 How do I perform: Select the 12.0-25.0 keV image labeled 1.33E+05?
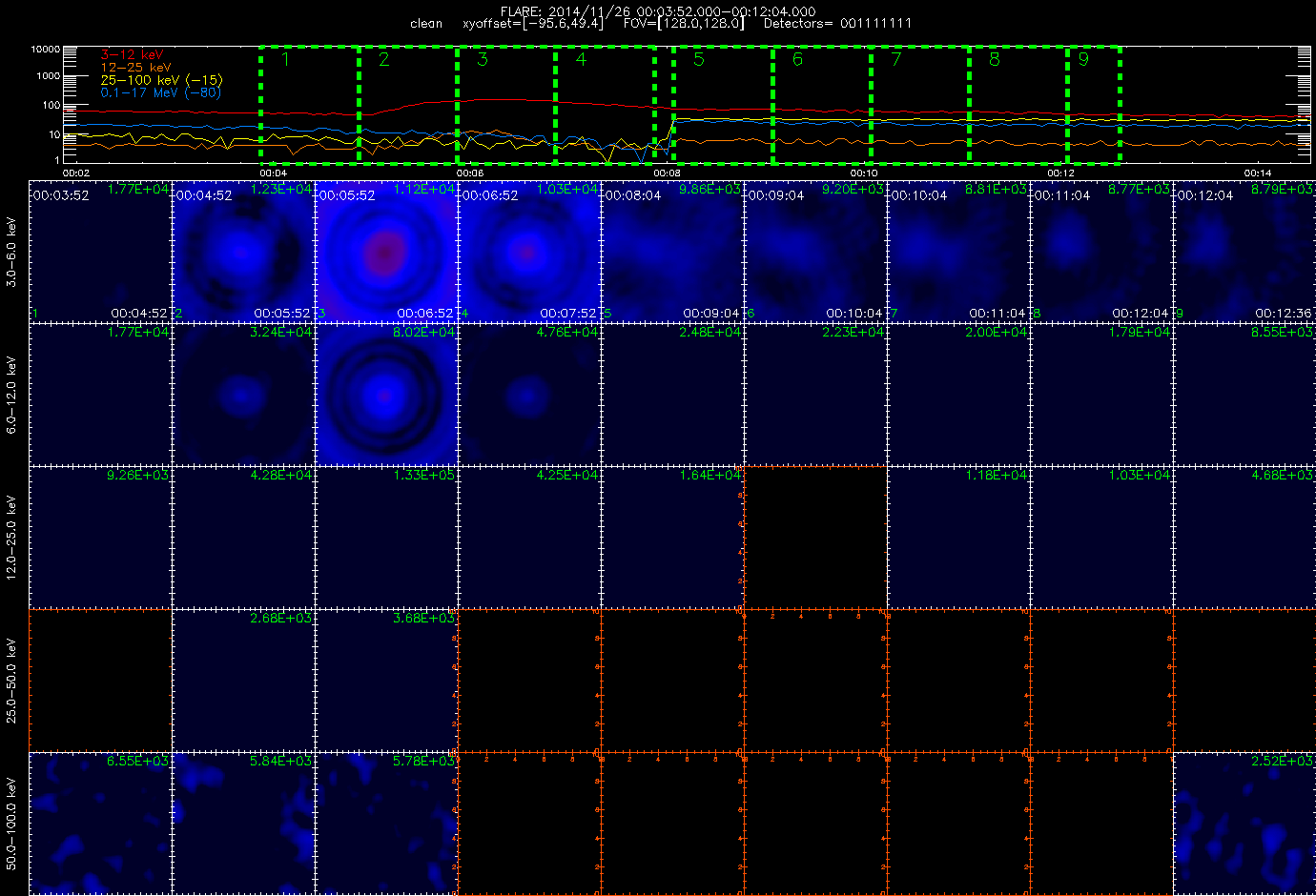pyautogui.click(x=386, y=538)
